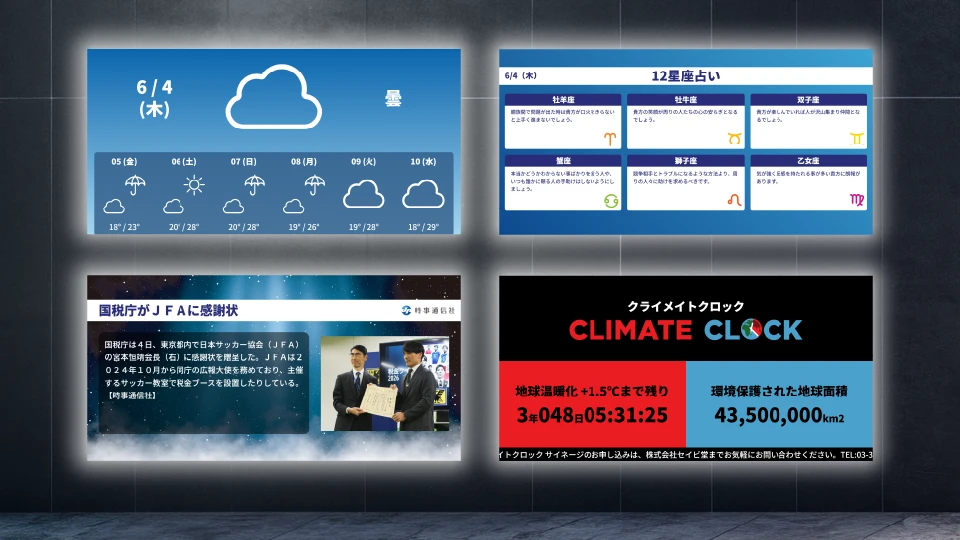960x540 pixels.
Task: Click the 曇 weather condition label
Action: (x=393, y=99)
